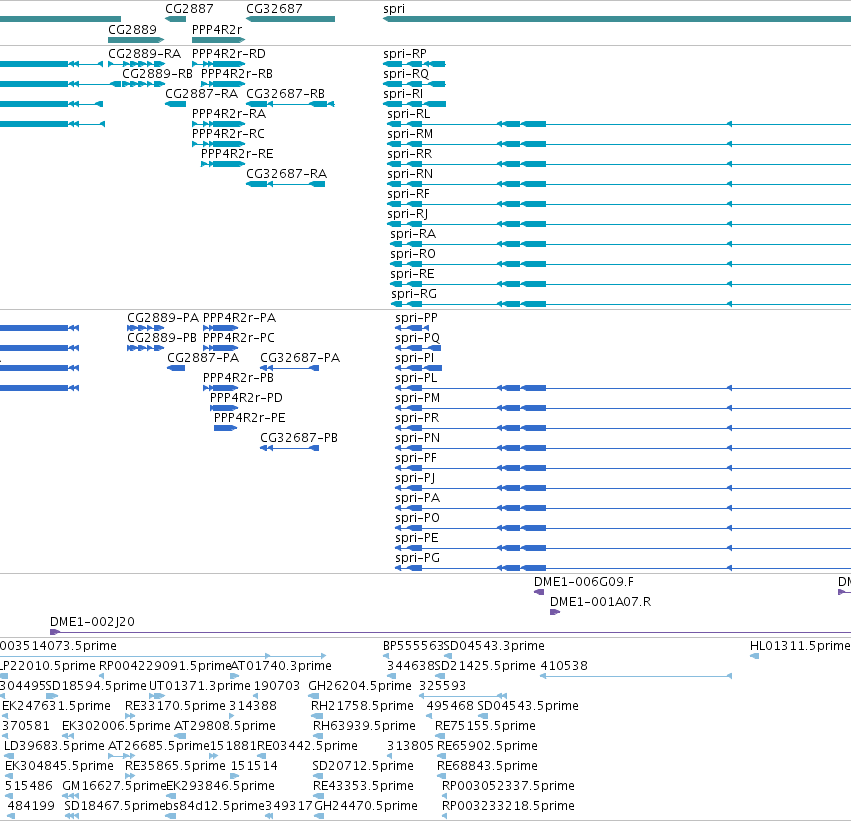Select EST RE75155.5prime
The image size is (851, 821).
pyautogui.click(x=485, y=727)
